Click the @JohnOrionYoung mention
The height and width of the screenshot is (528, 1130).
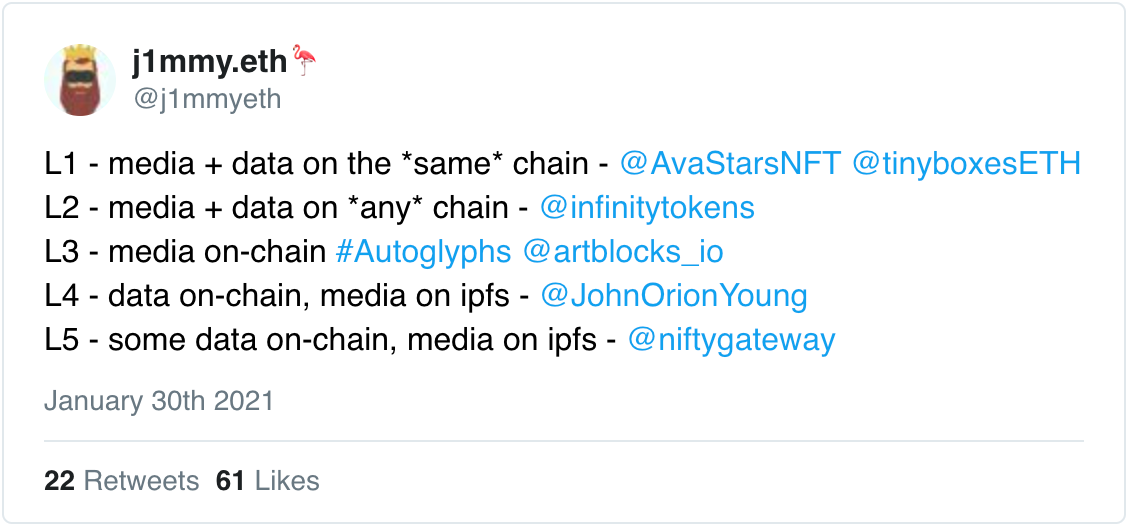pyautogui.click(x=673, y=295)
